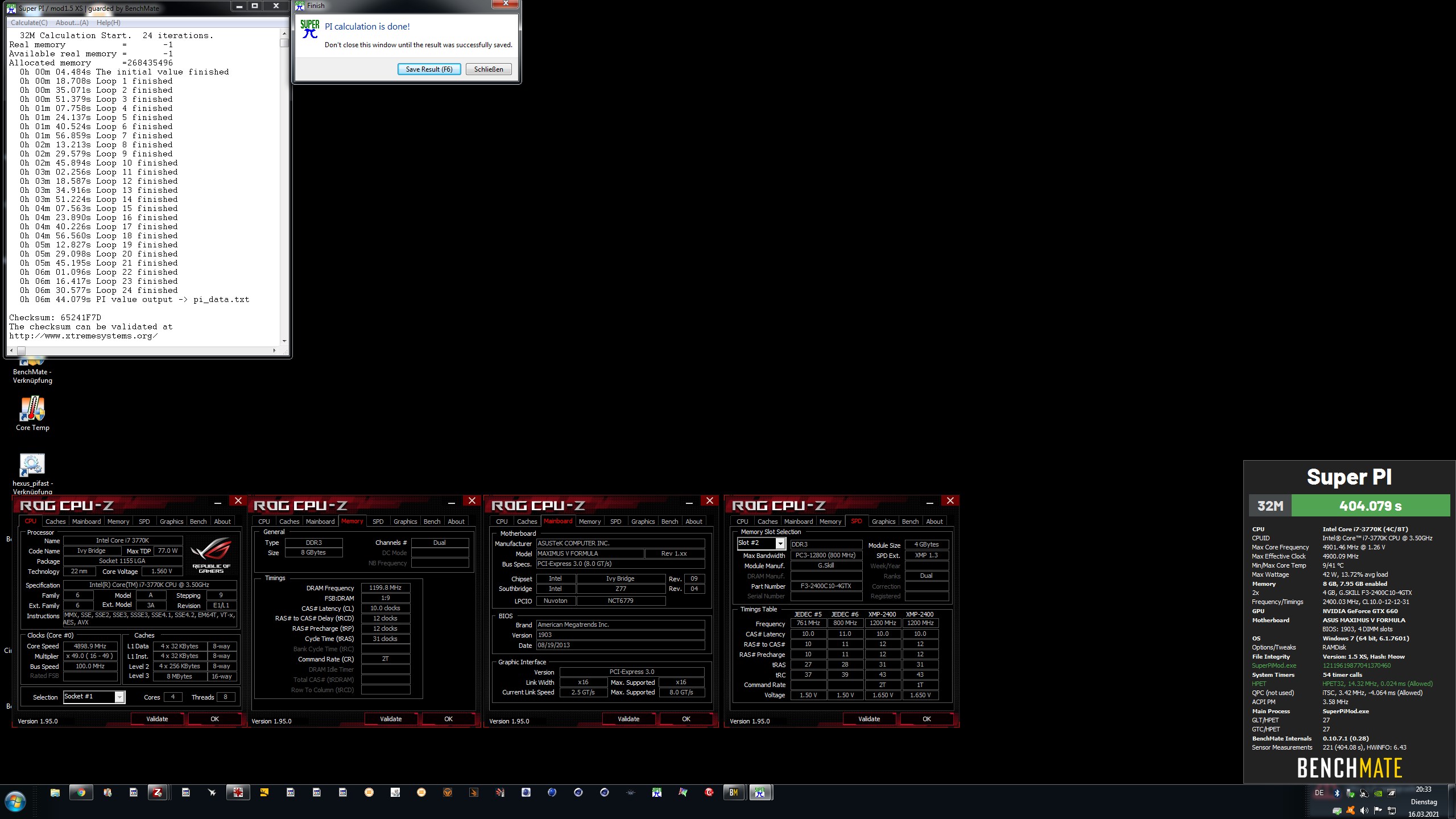The width and height of the screenshot is (1456, 819).
Task: Select CPU tab in the CPU-Z Mainboard window
Action: (502, 522)
